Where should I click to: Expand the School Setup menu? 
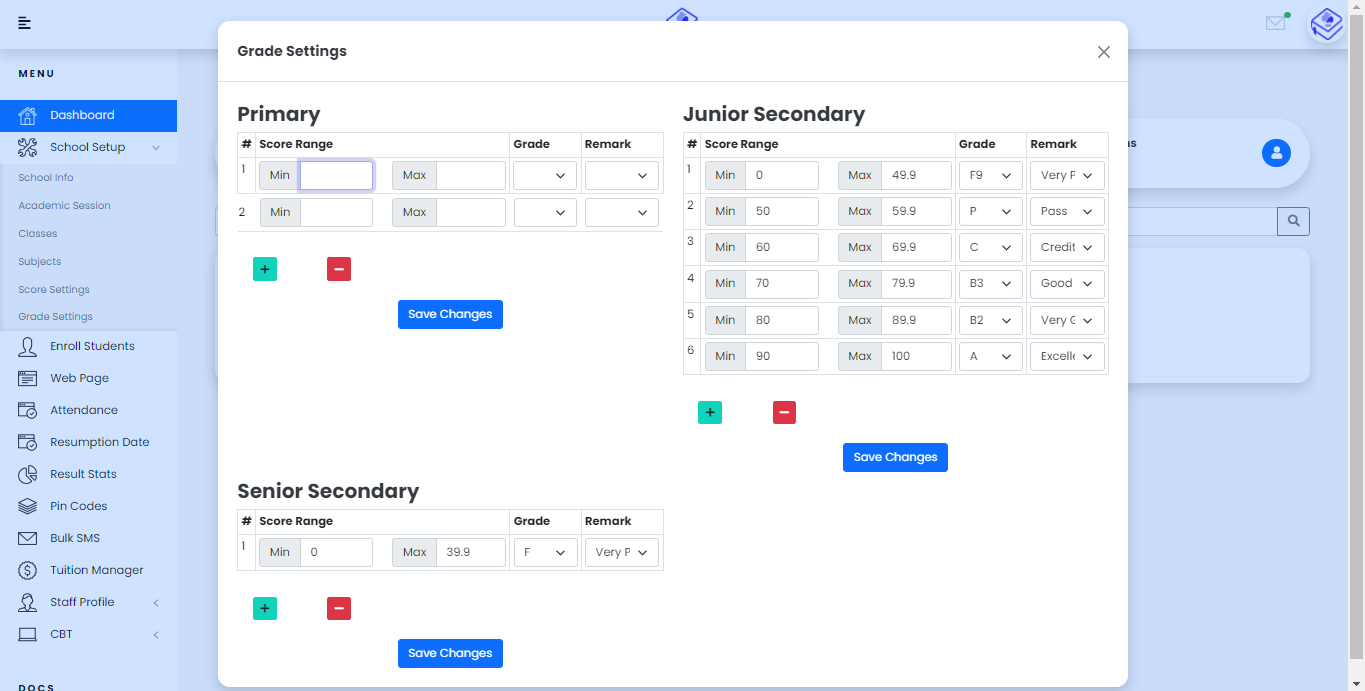(x=88, y=147)
